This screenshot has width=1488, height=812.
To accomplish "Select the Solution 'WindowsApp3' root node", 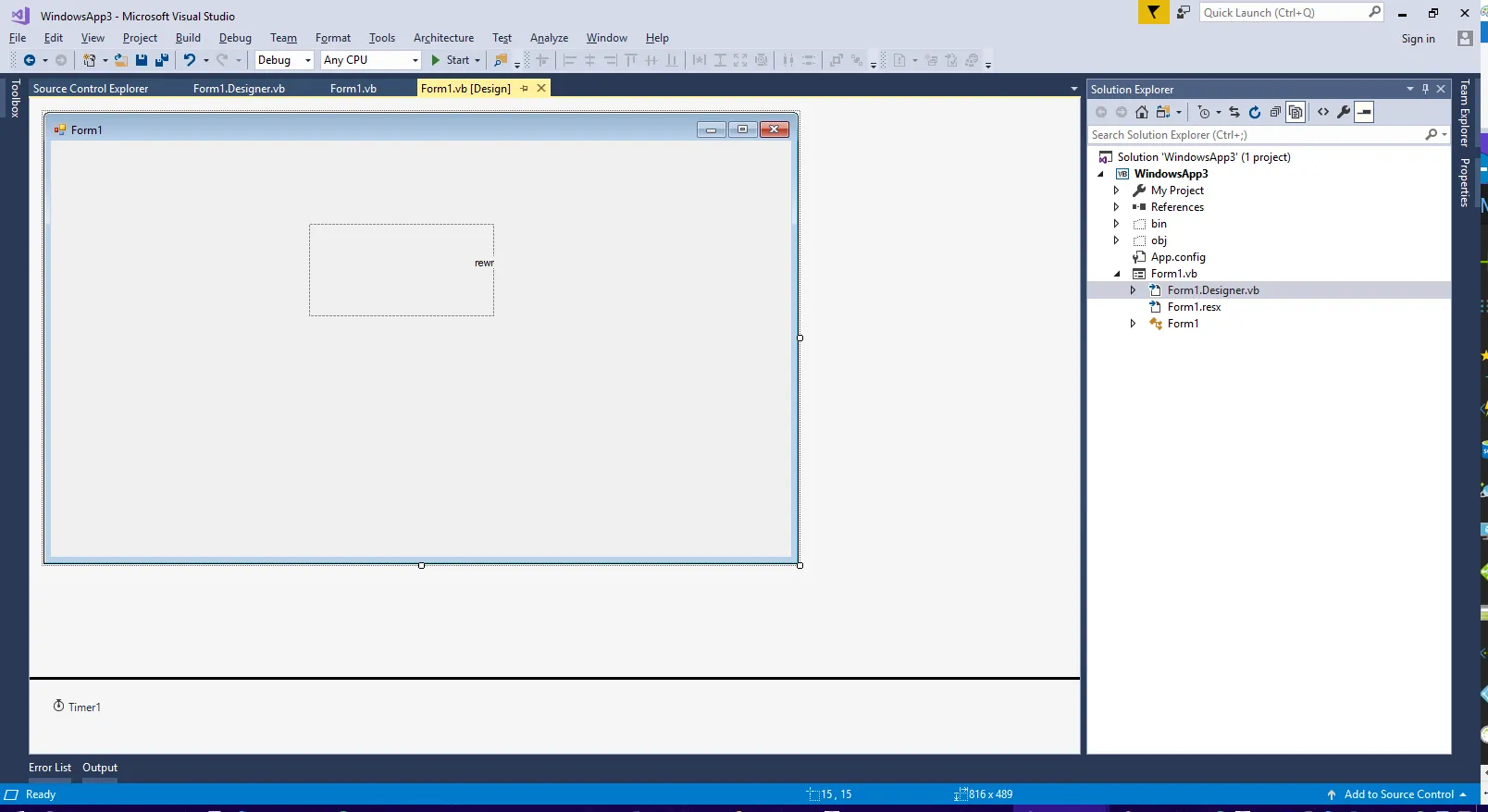I will pos(1203,157).
